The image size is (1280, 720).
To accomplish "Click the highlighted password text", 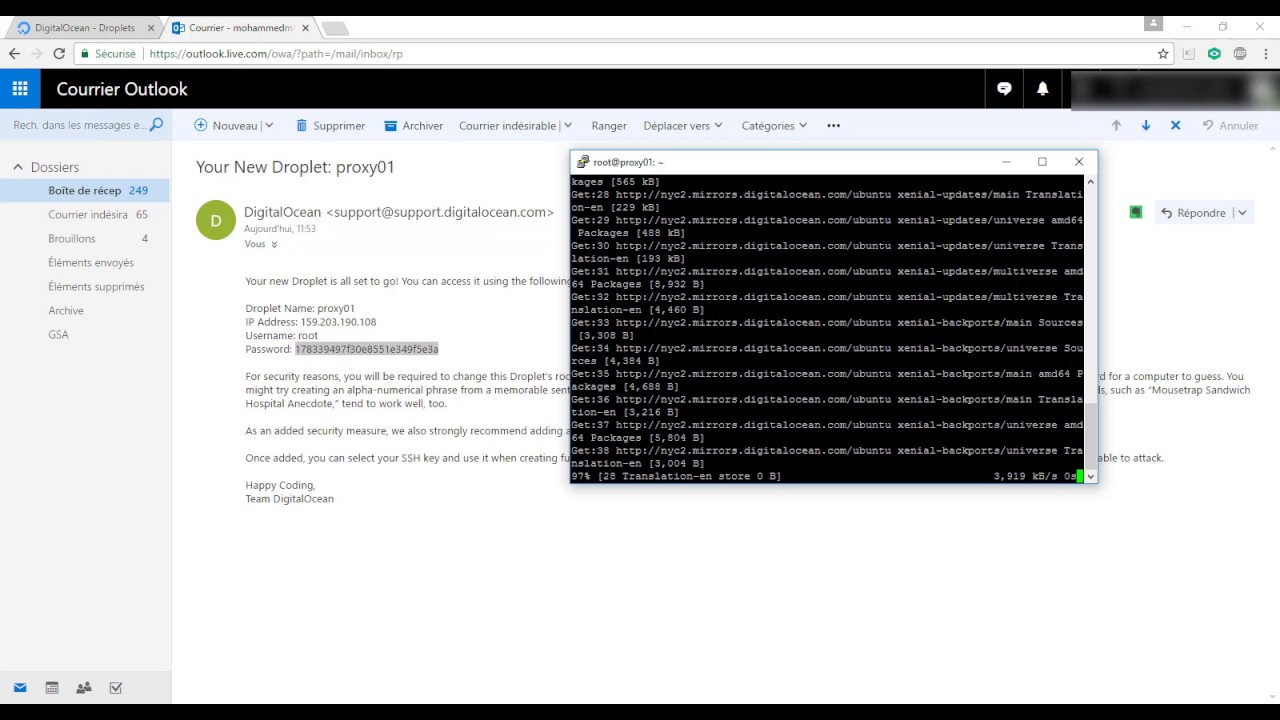I will [x=367, y=349].
